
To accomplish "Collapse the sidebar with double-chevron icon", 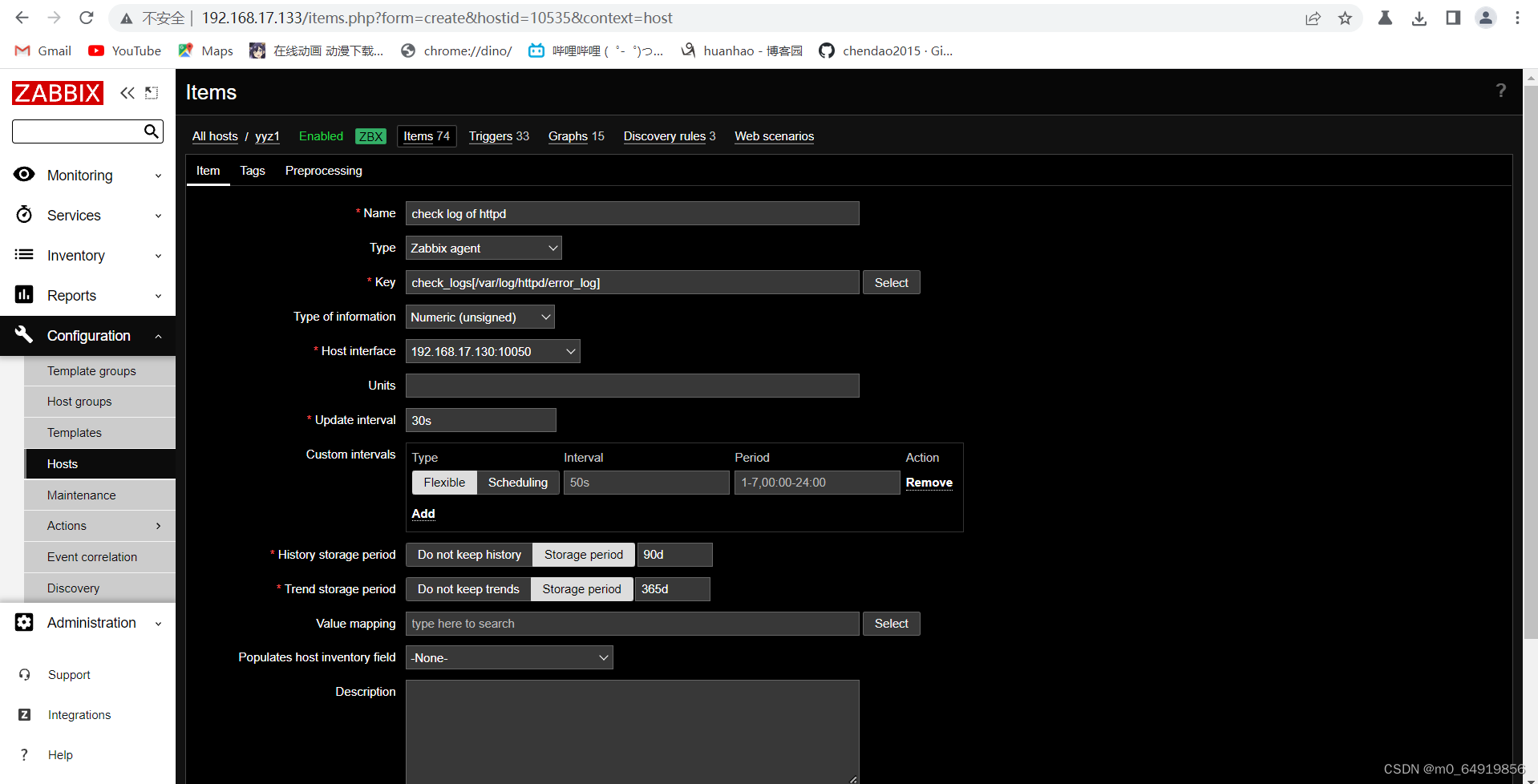I will point(127,93).
